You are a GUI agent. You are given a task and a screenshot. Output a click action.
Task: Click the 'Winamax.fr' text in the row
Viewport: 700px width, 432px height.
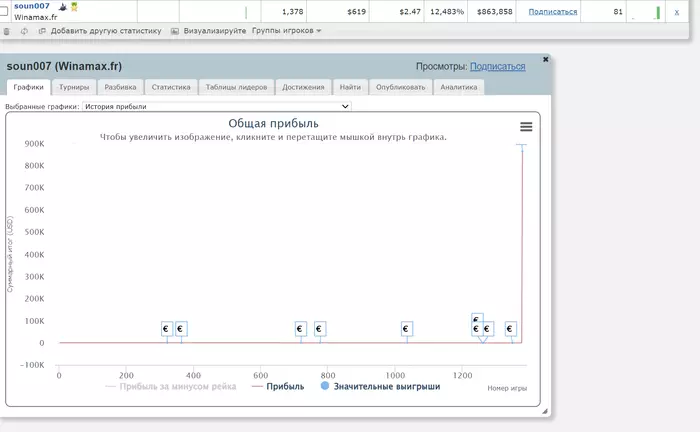click(x=35, y=17)
